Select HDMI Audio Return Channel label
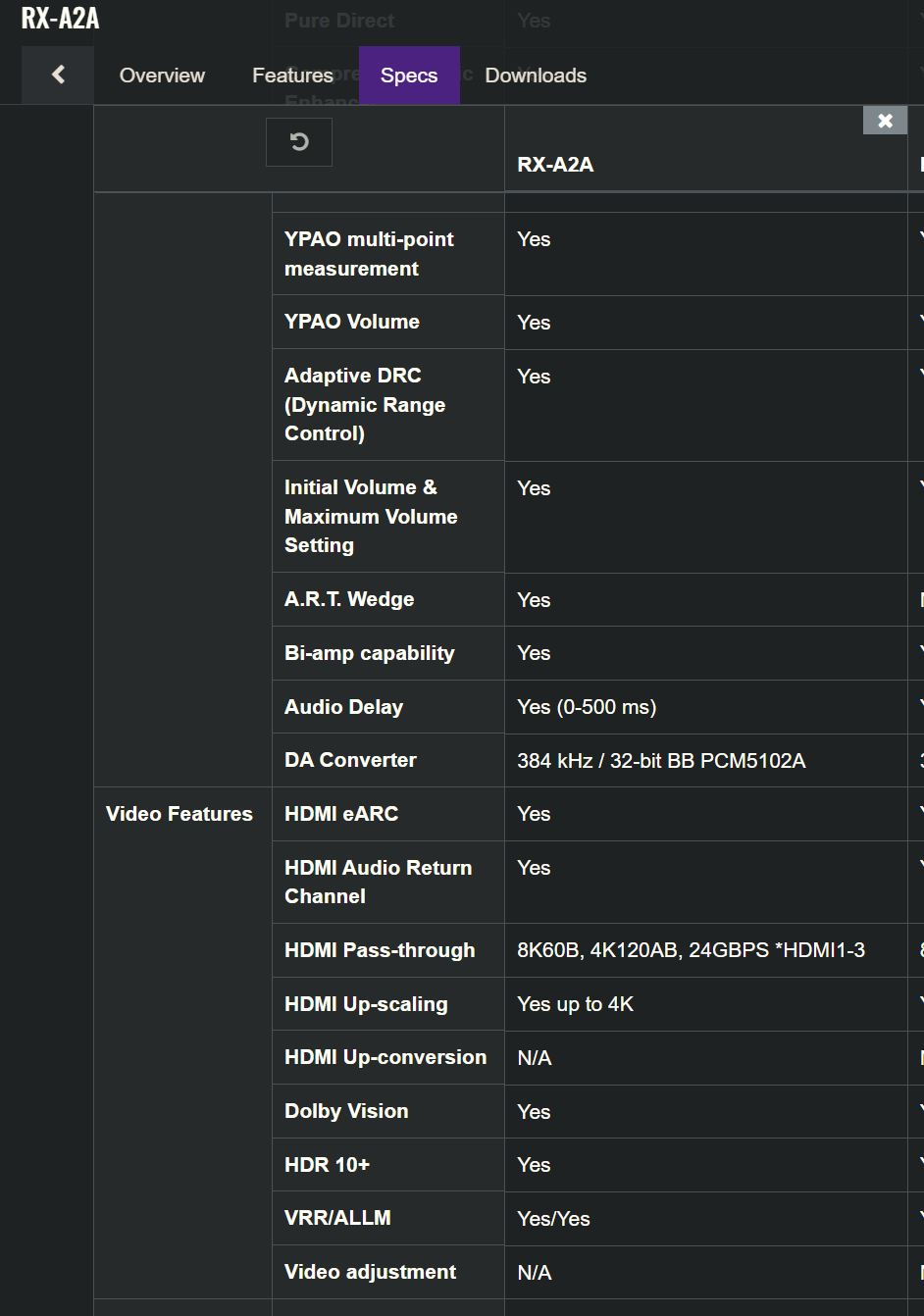 tap(378, 882)
